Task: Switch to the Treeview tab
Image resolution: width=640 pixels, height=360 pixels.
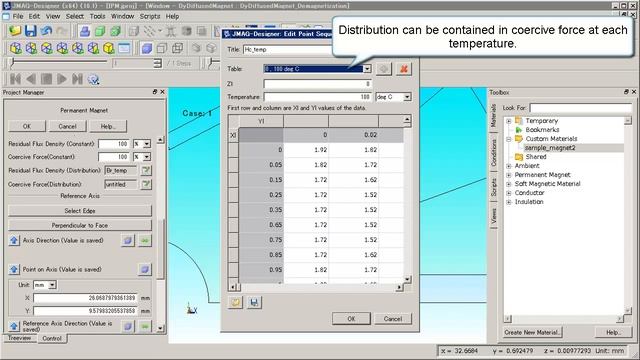Action: [19, 338]
